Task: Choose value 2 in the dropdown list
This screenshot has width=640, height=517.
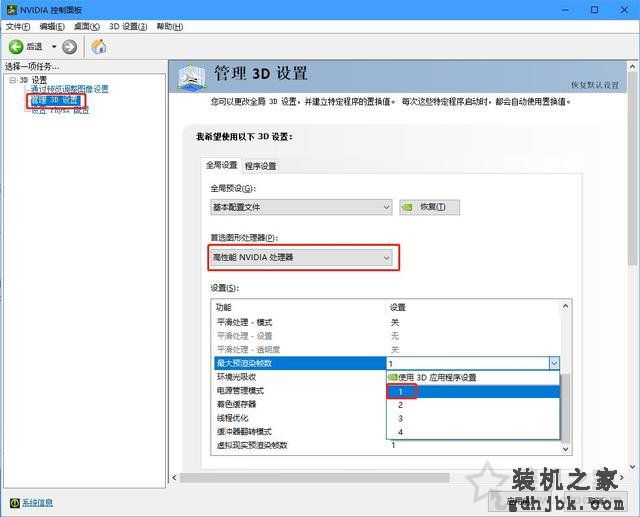Action: [x=473, y=405]
